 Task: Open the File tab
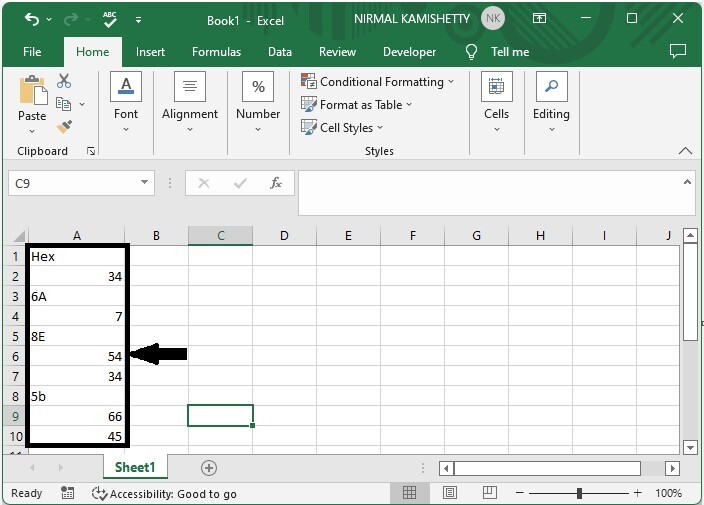click(32, 52)
